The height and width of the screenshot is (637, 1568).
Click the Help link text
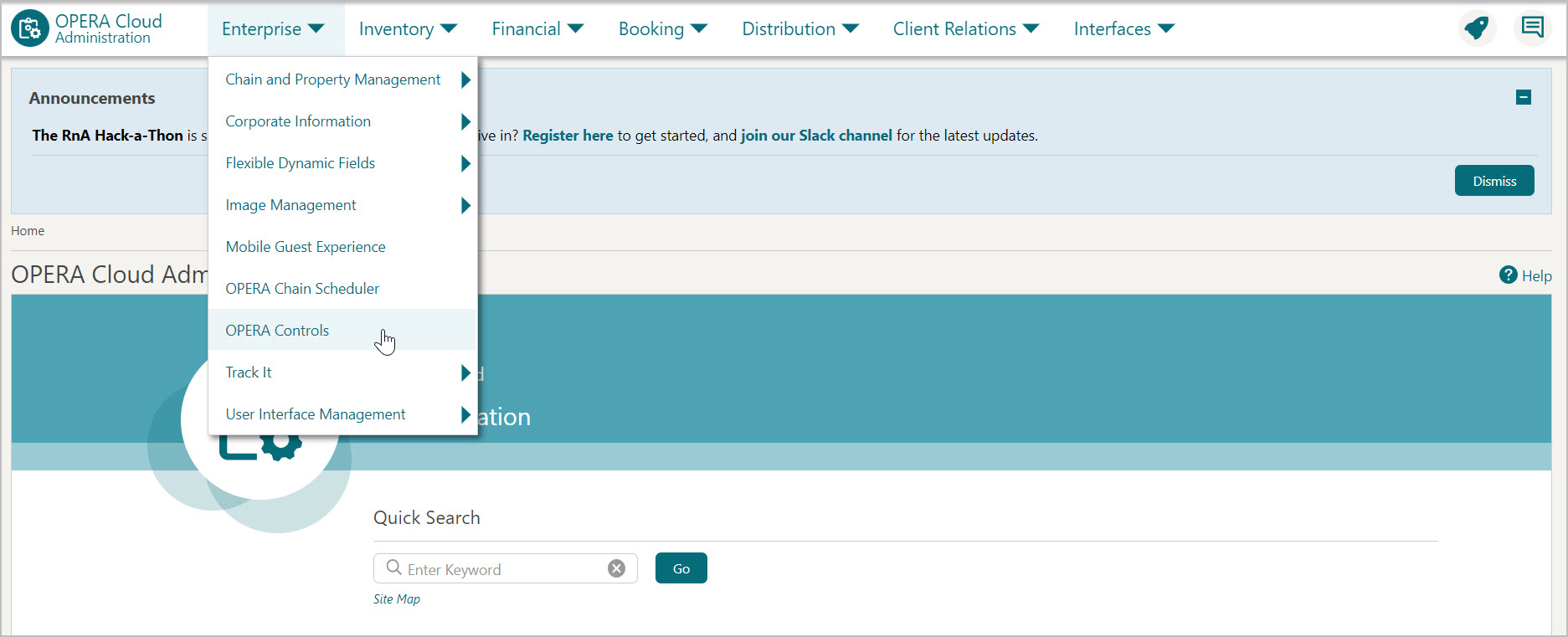(x=1537, y=276)
